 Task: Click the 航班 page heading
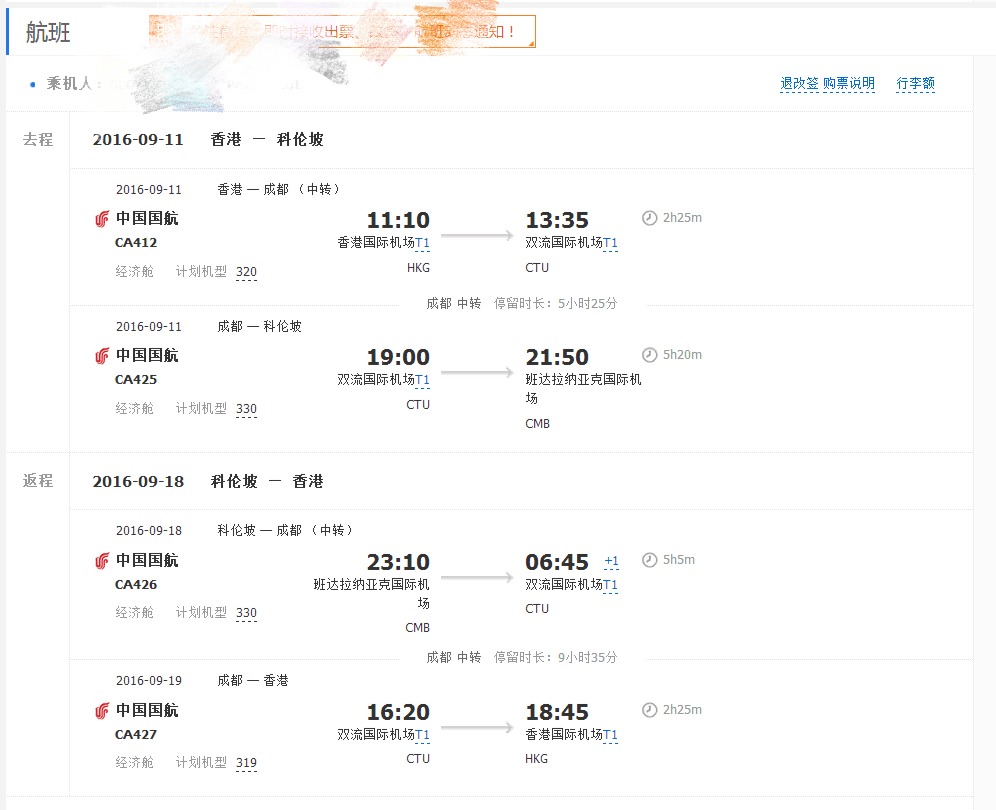coord(48,32)
